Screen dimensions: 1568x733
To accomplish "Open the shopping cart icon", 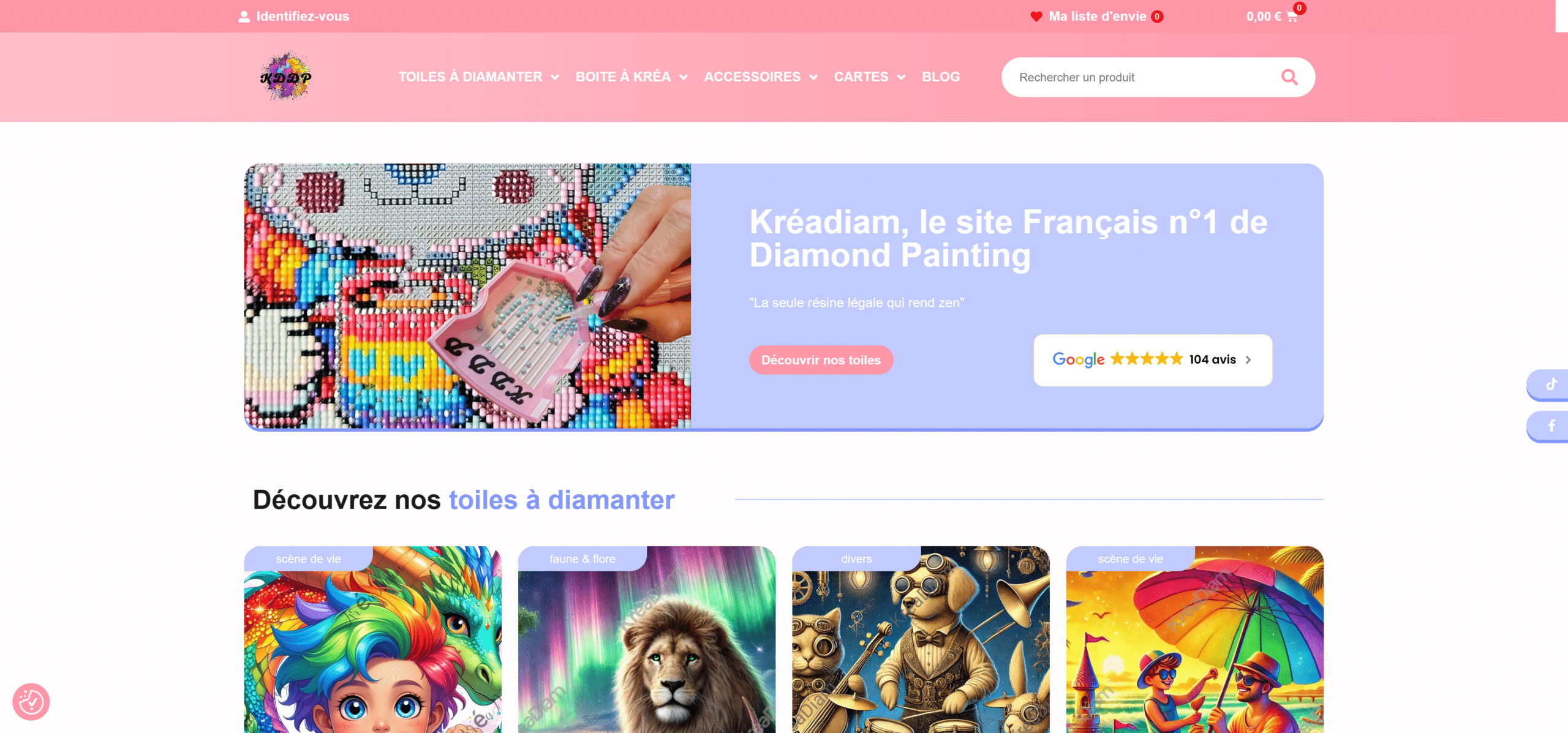I will click(1292, 17).
